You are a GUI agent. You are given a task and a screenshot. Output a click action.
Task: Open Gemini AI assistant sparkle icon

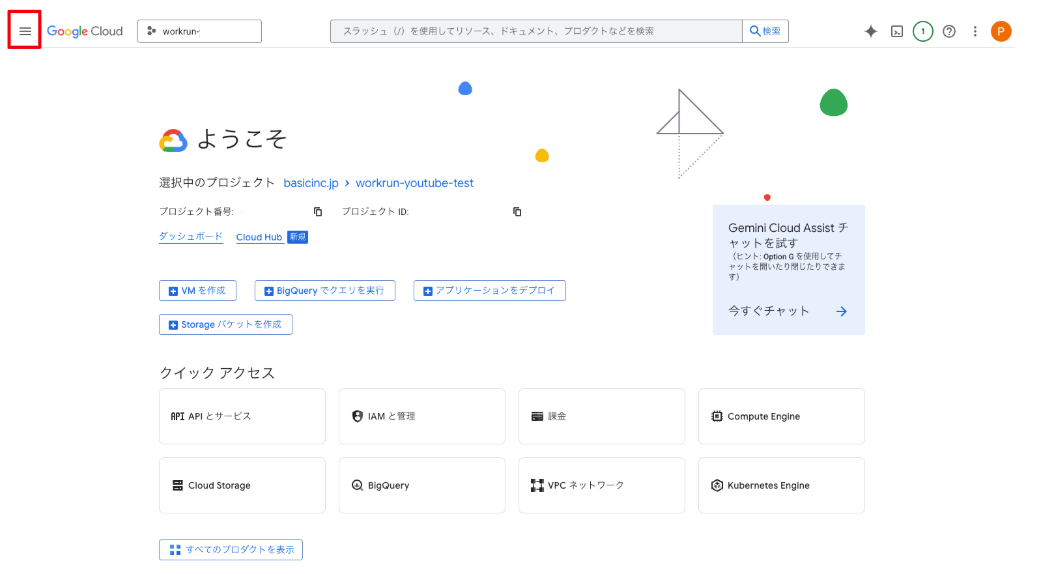click(871, 31)
